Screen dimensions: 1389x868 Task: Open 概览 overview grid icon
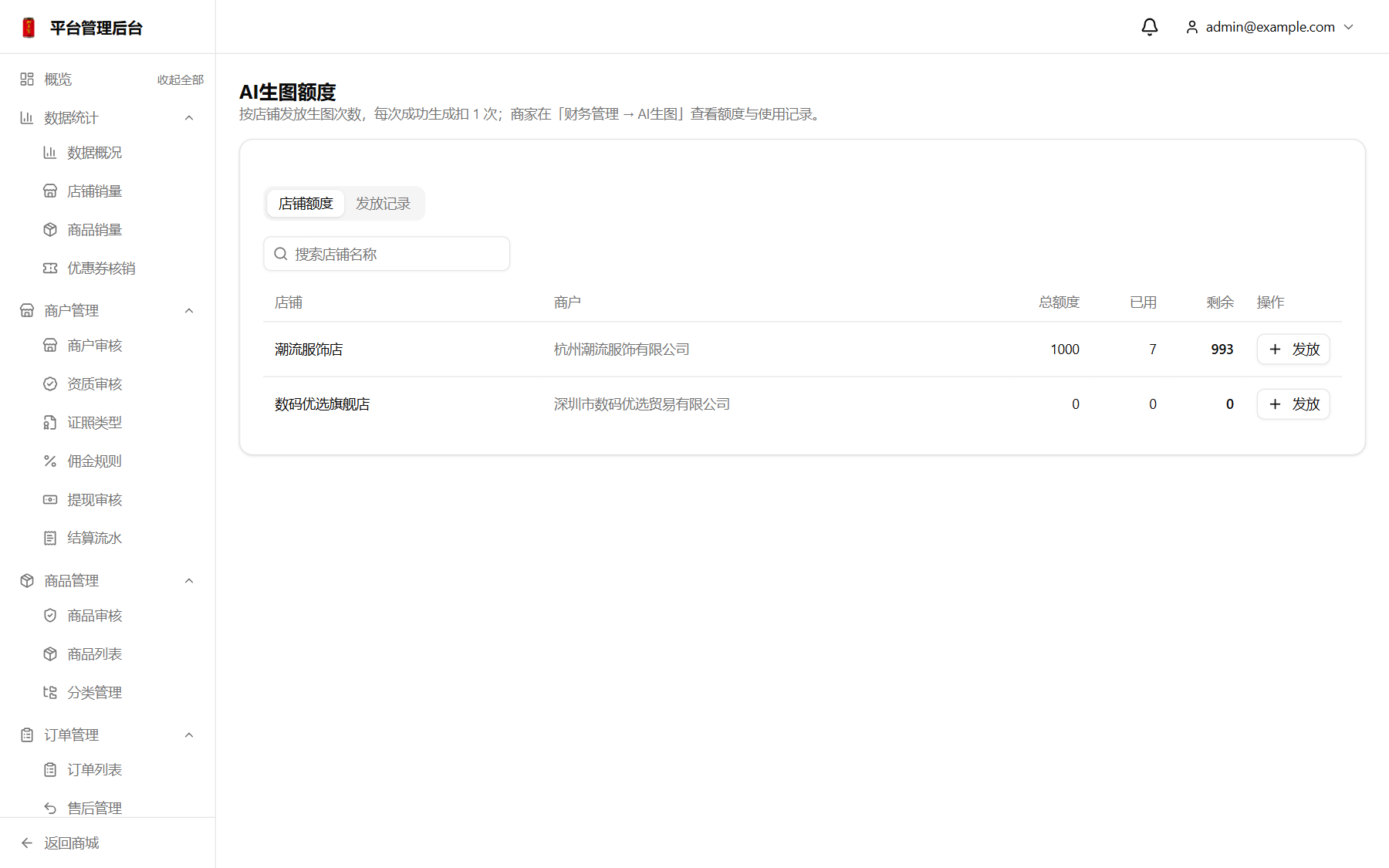pyautogui.click(x=27, y=79)
